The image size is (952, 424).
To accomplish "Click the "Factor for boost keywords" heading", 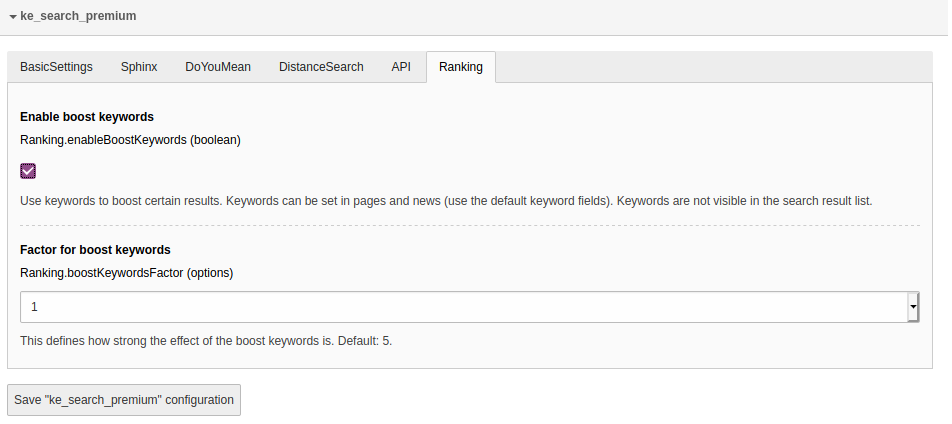I will 95,250.
